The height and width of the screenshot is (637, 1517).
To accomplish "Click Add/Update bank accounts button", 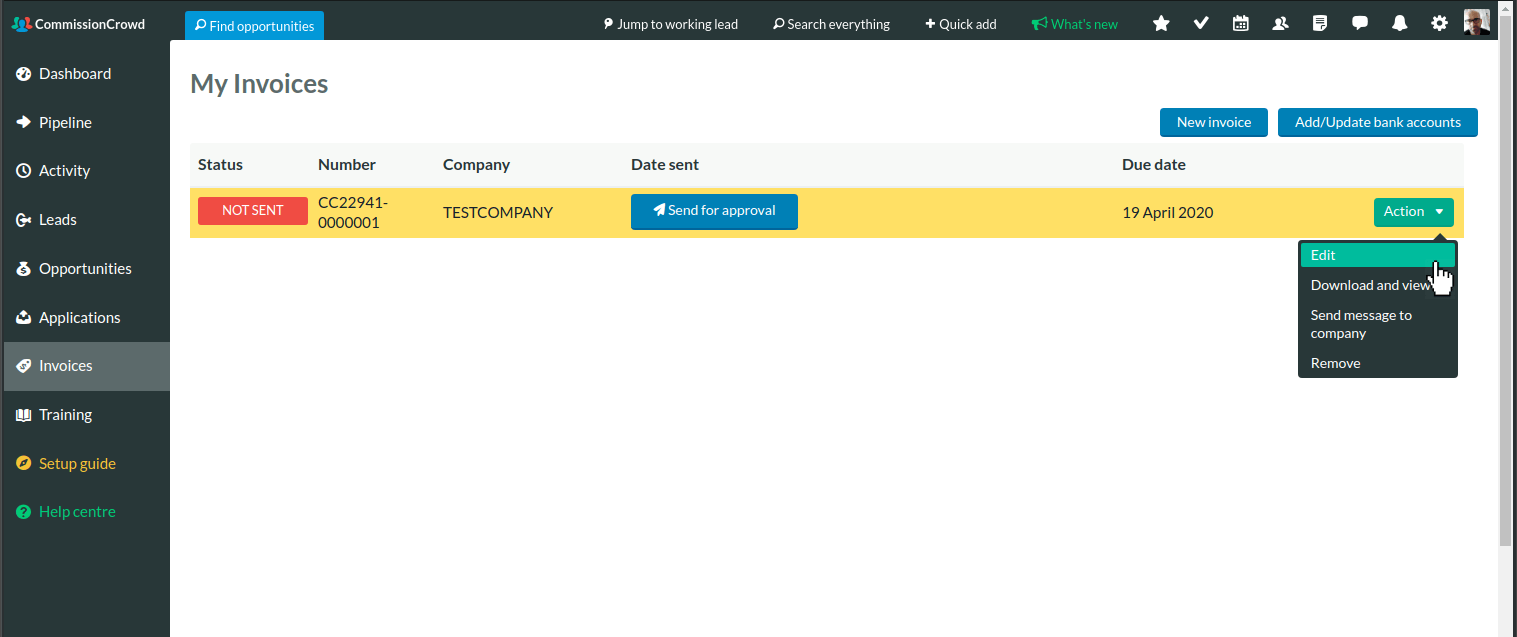I will [1377, 122].
